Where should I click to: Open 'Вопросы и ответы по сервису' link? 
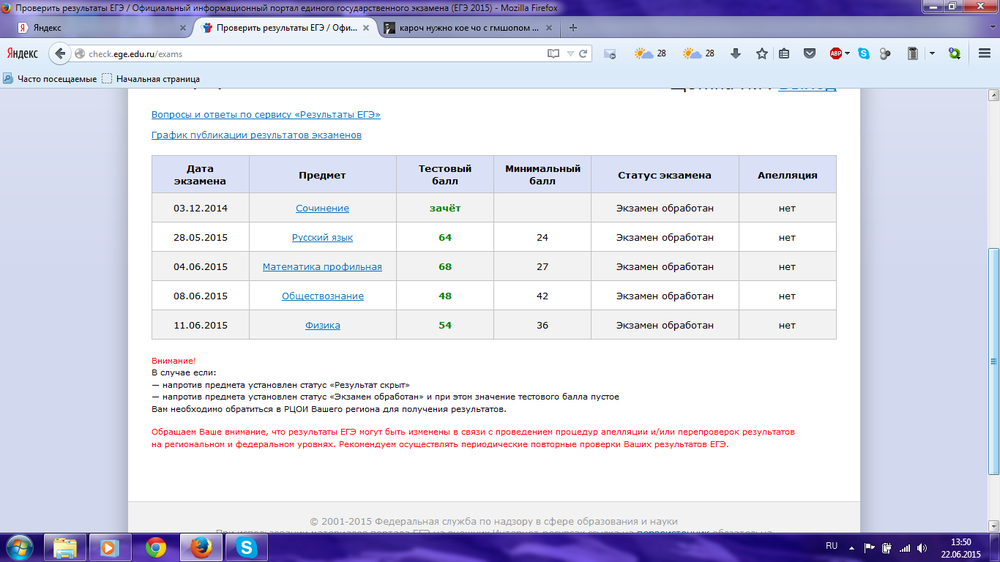tap(265, 115)
